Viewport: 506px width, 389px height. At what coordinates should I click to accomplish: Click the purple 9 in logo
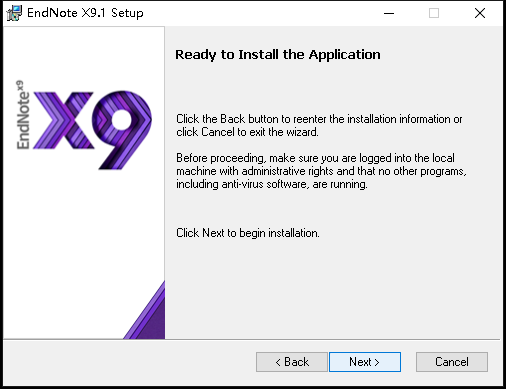pos(122,129)
